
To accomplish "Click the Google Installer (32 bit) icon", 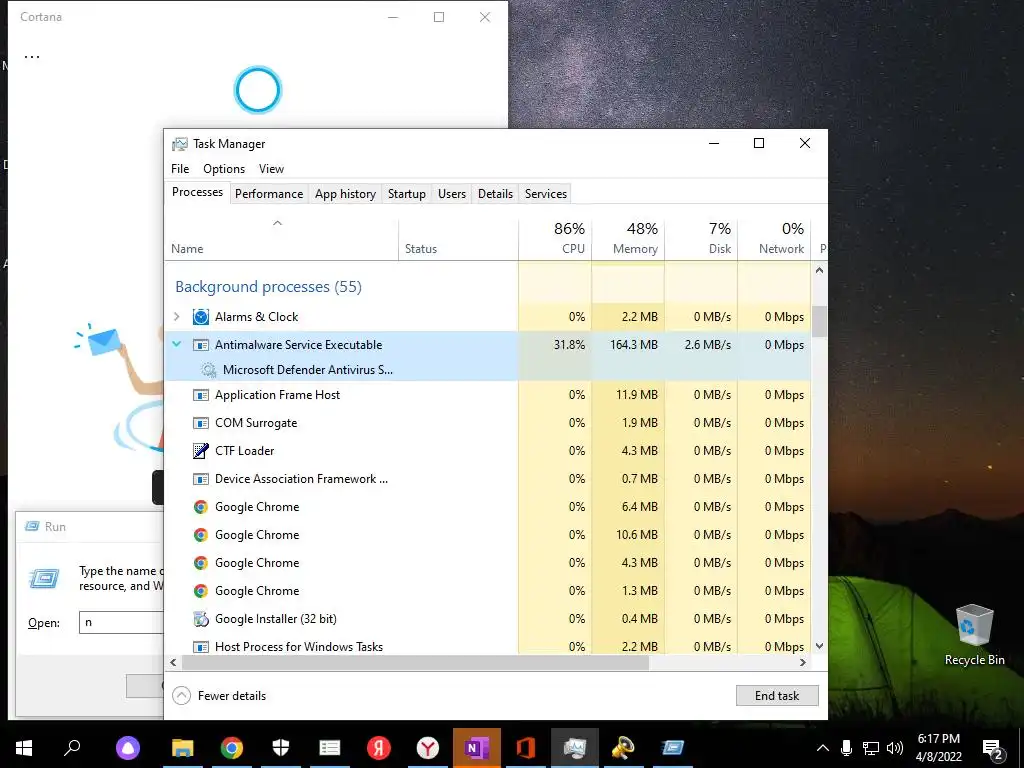I will (x=200, y=618).
